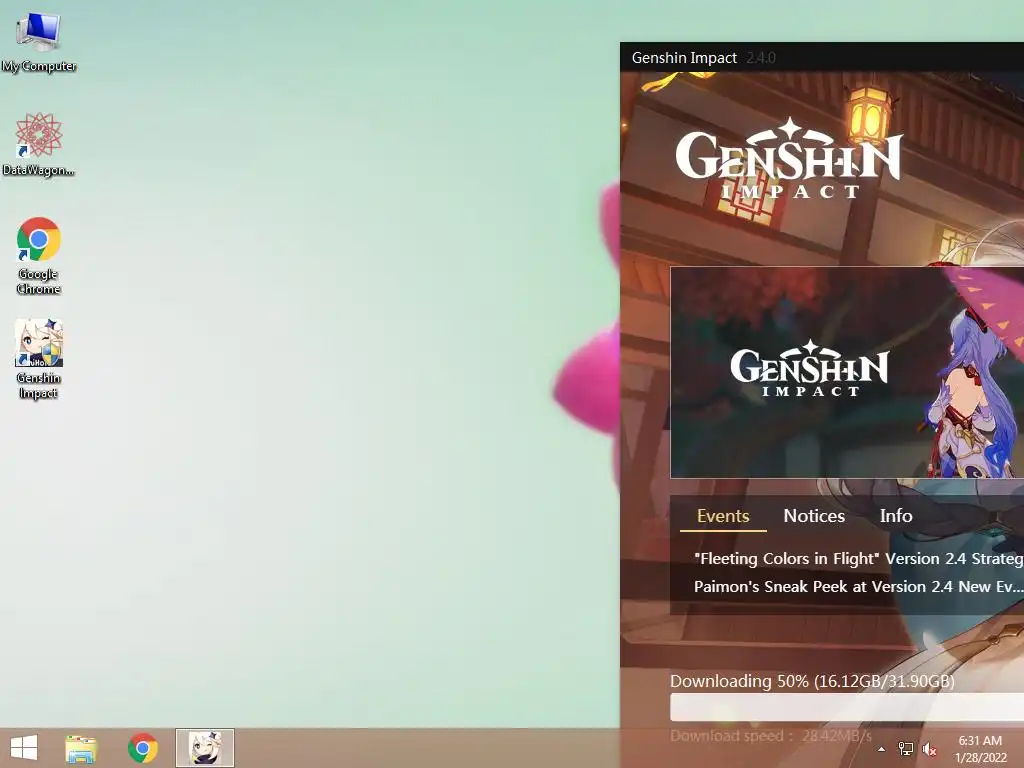Click the "Downloading 50%" status text
Viewport: 1024px width, 768px height.
click(812, 681)
